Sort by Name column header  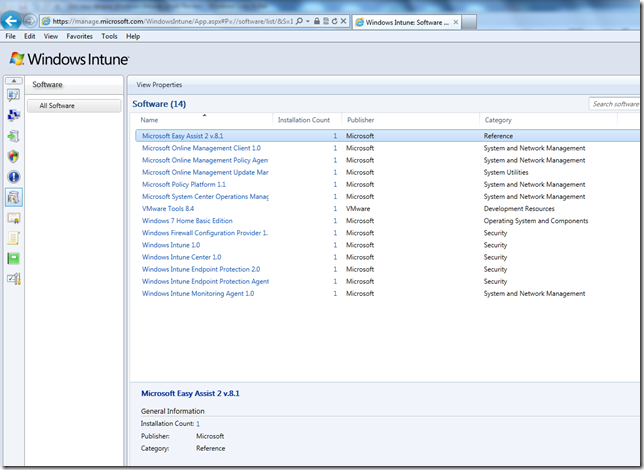pyautogui.click(x=149, y=120)
